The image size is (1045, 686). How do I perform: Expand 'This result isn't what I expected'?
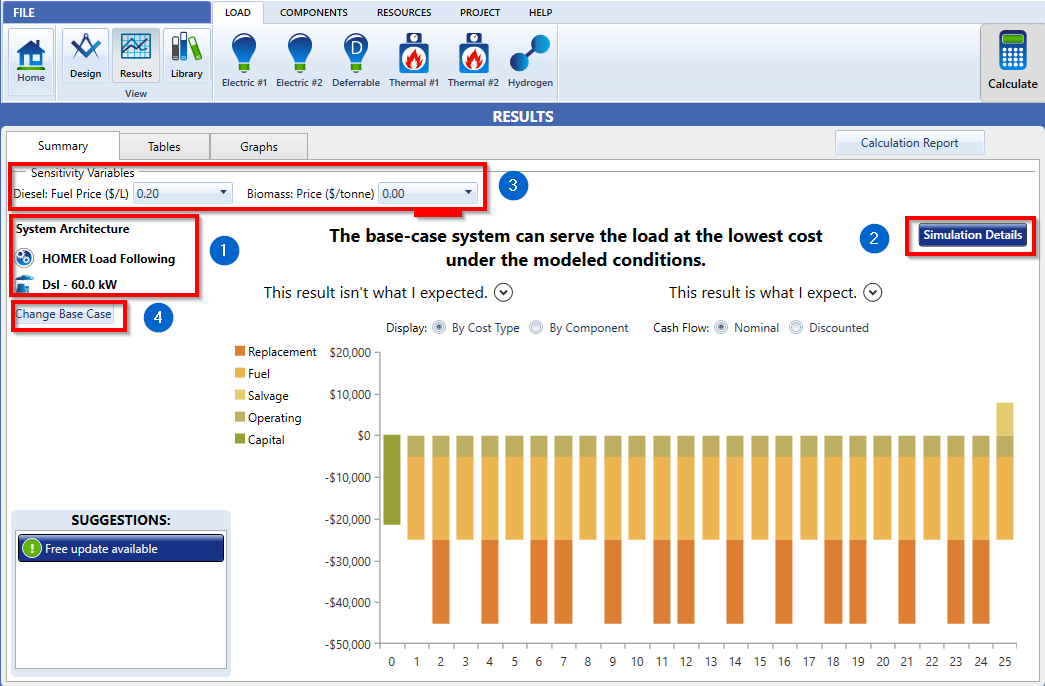(503, 292)
